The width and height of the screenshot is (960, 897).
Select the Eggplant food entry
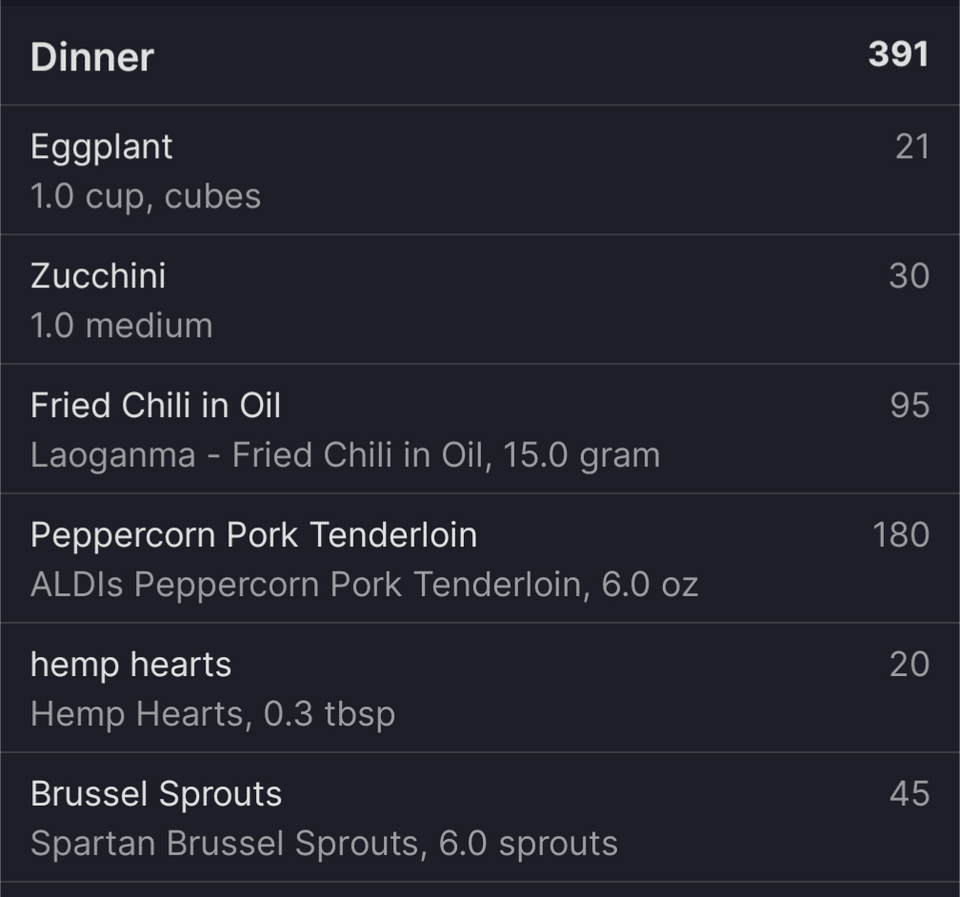point(480,170)
